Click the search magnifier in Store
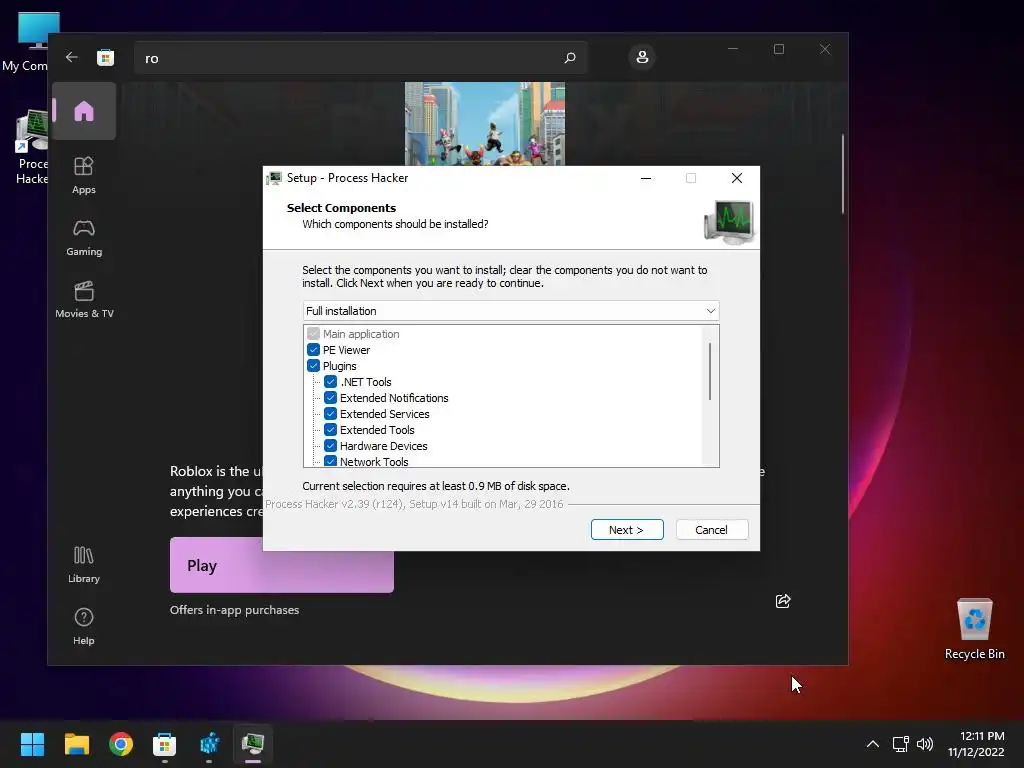 coord(569,57)
